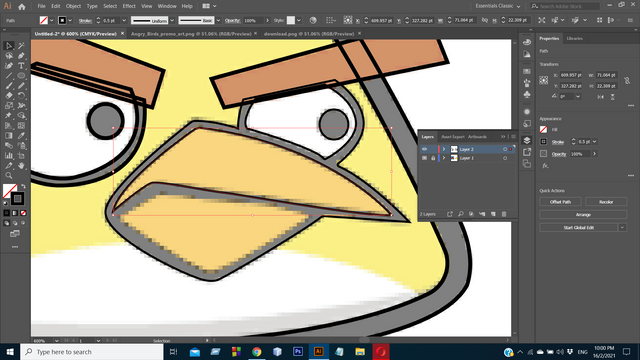Set gradient mode button in toolbar
This screenshot has width=640, height=360.
pyautogui.click(x=15, y=213)
